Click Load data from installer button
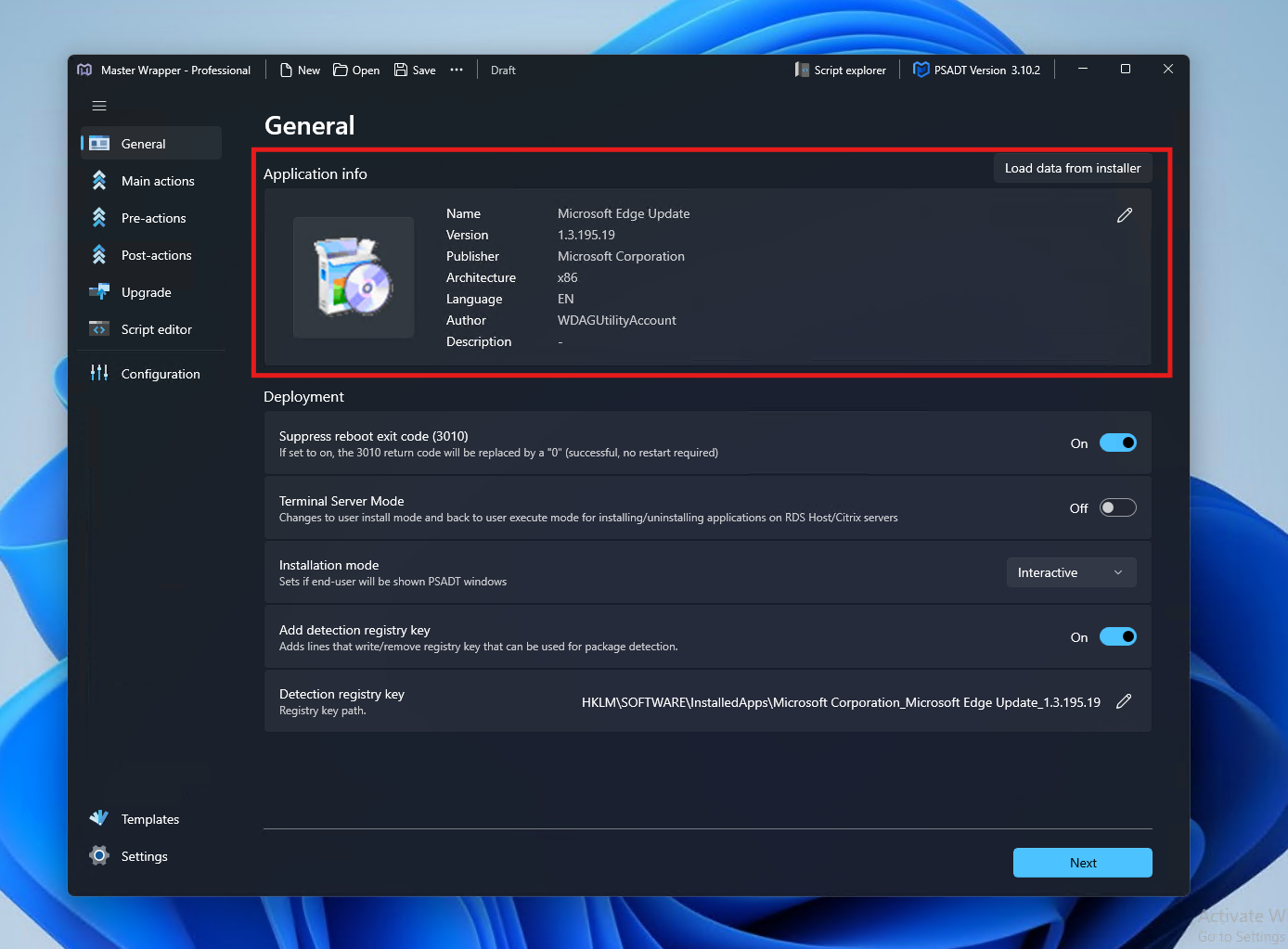 tap(1073, 168)
